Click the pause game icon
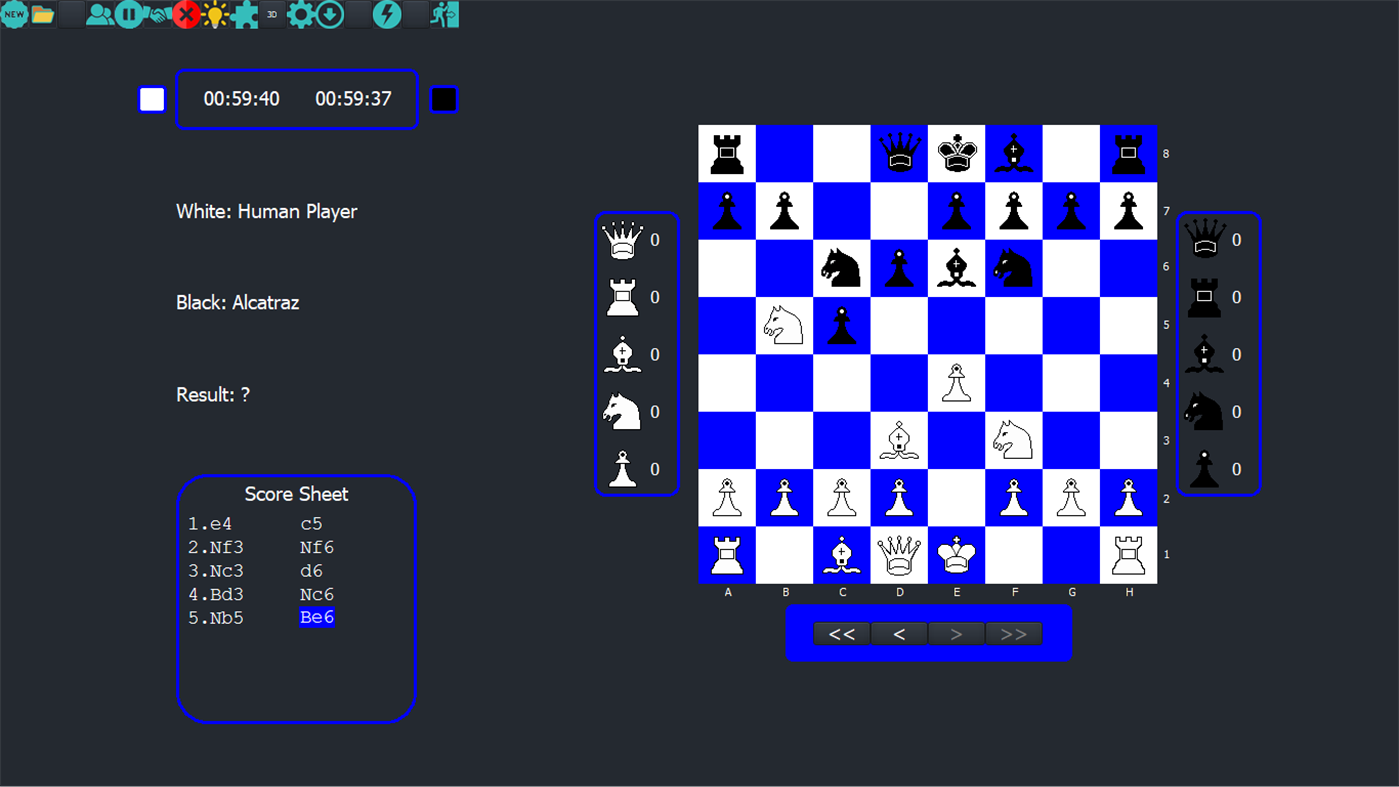 (x=129, y=15)
